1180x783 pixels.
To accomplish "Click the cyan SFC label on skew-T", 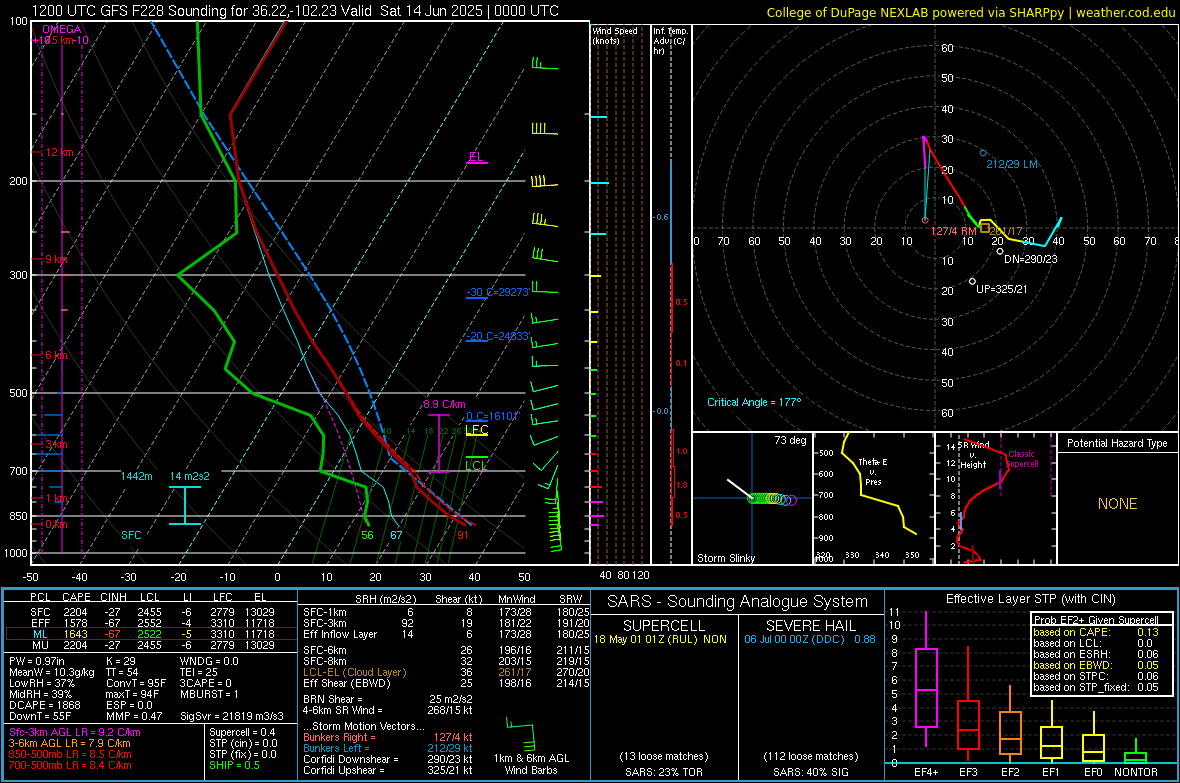I will coord(131,535).
